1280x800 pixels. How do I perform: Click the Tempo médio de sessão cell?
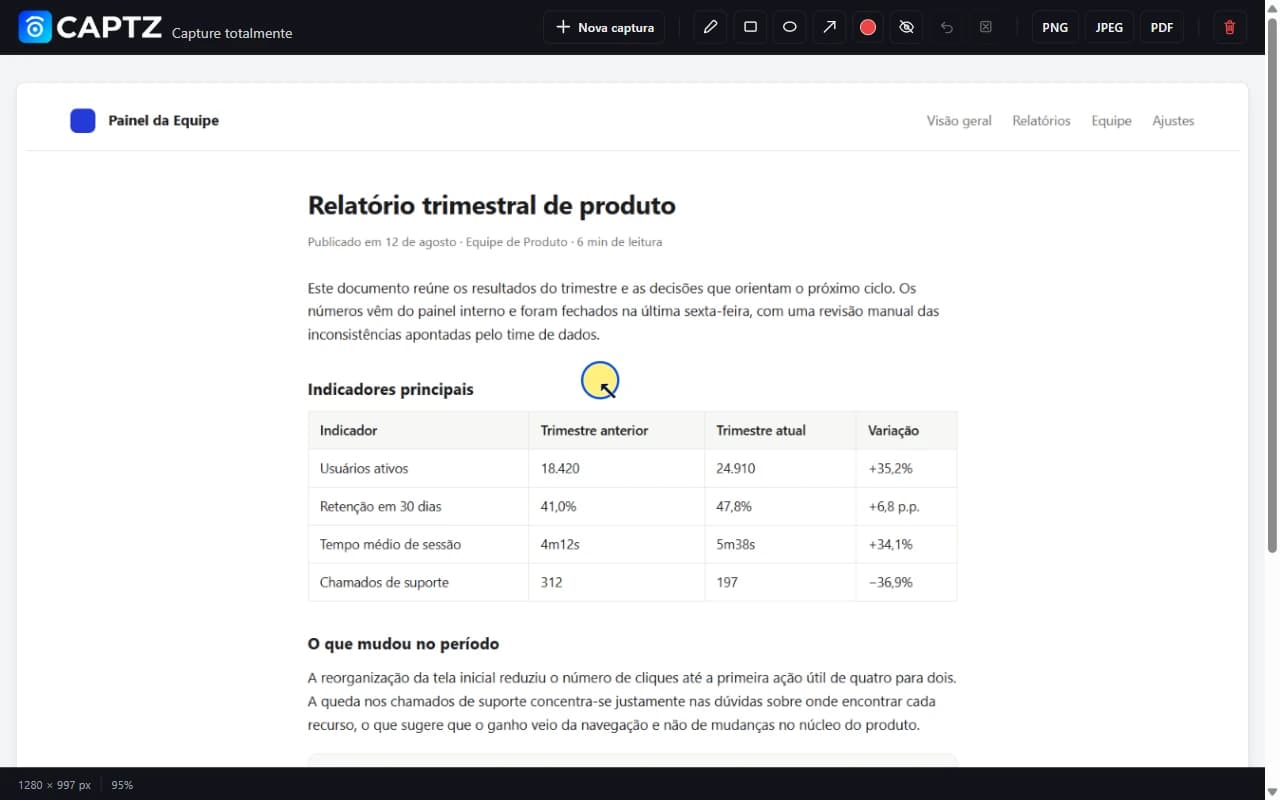pyautogui.click(x=418, y=544)
